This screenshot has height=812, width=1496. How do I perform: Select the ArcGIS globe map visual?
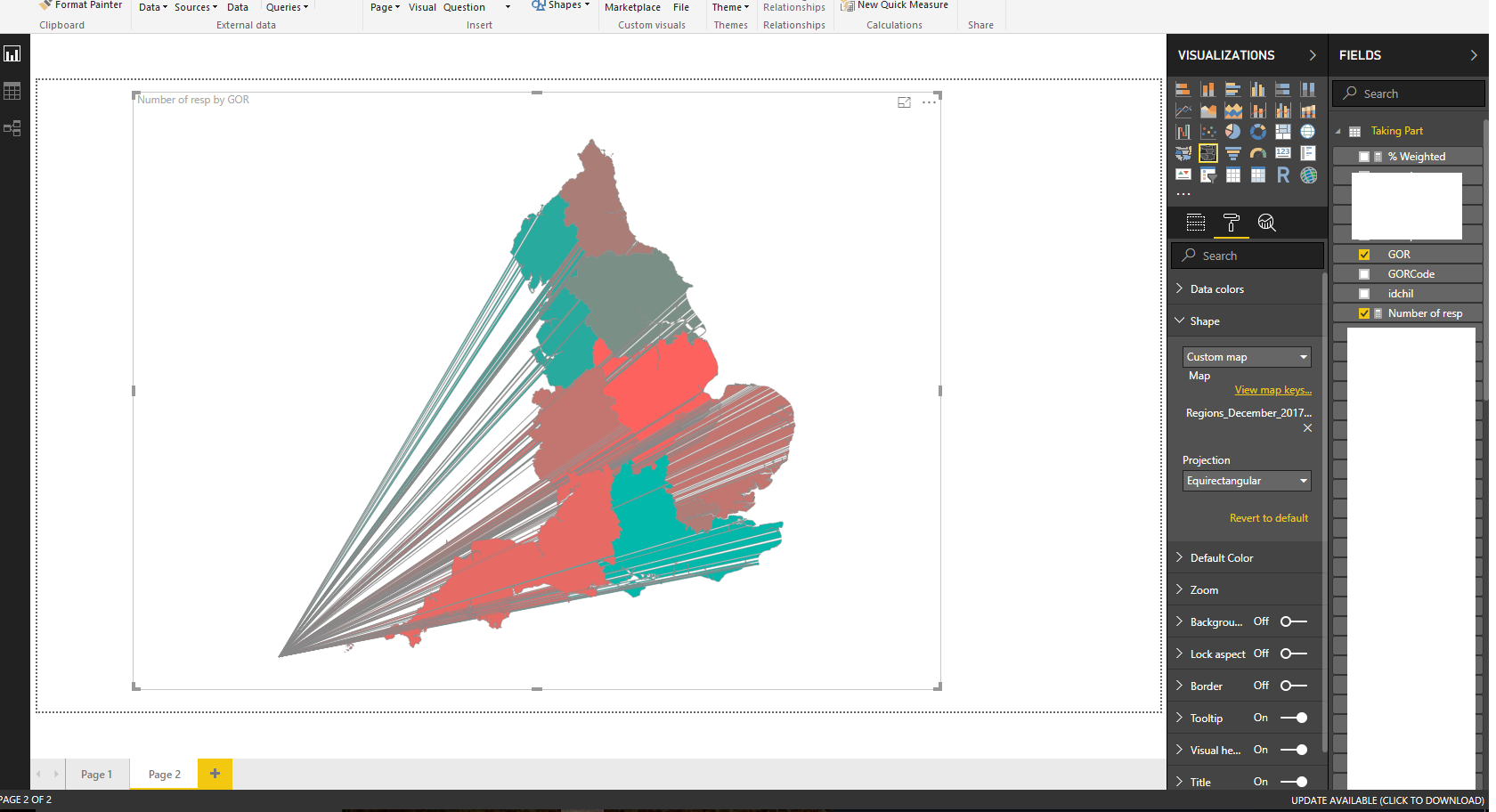click(x=1308, y=175)
